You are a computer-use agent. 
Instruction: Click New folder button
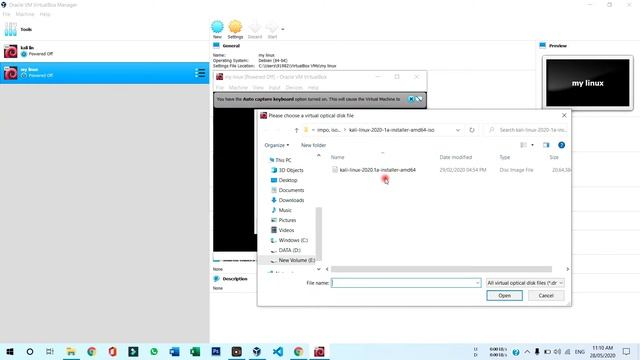point(313,145)
